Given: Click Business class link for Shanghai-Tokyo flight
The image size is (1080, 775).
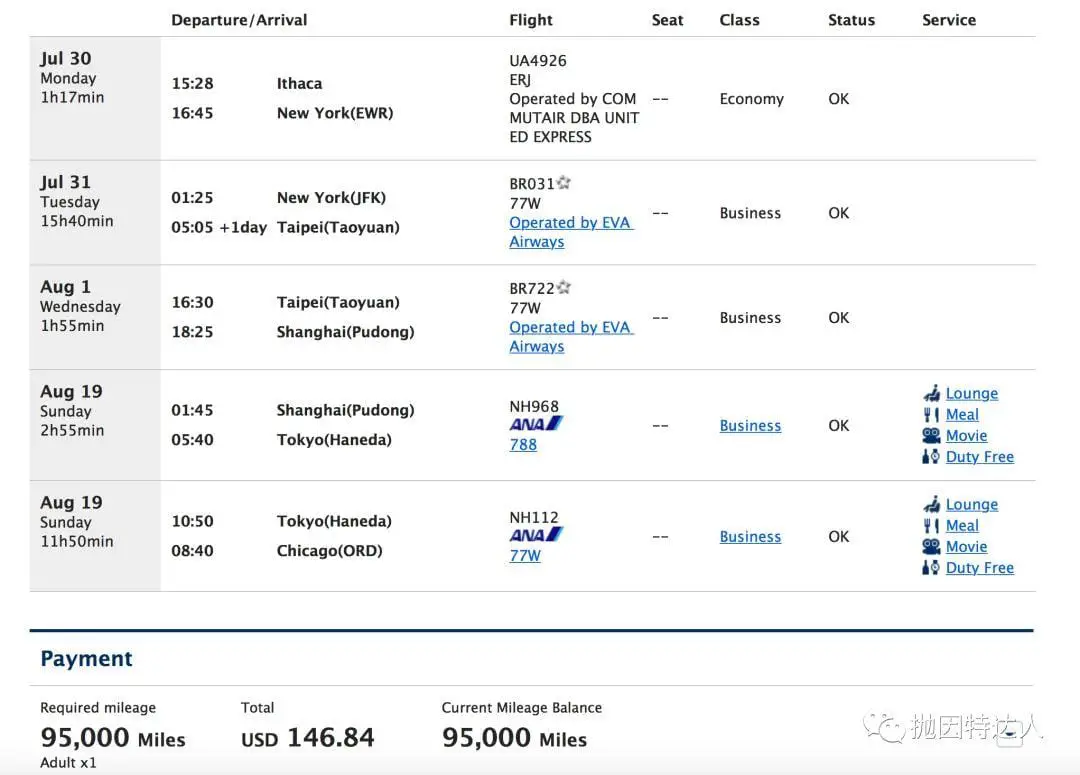Looking at the screenshot, I should point(750,425).
